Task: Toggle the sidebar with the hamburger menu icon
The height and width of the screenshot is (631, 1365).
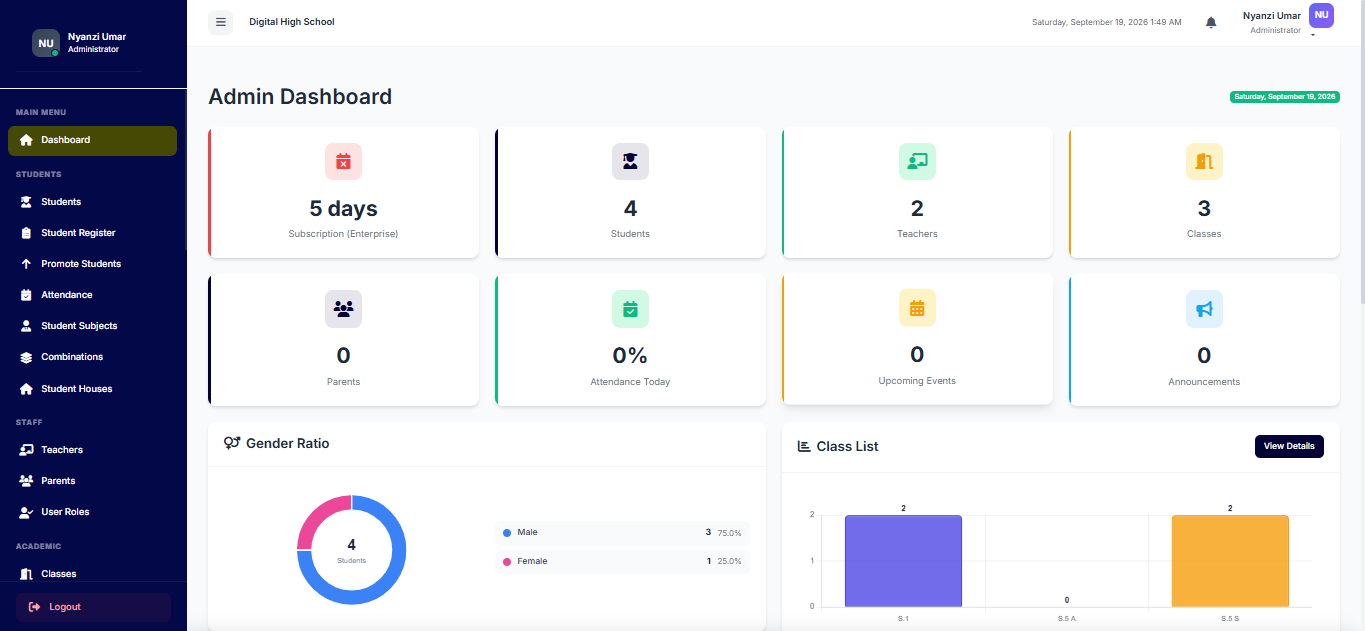Action: pyautogui.click(x=220, y=22)
